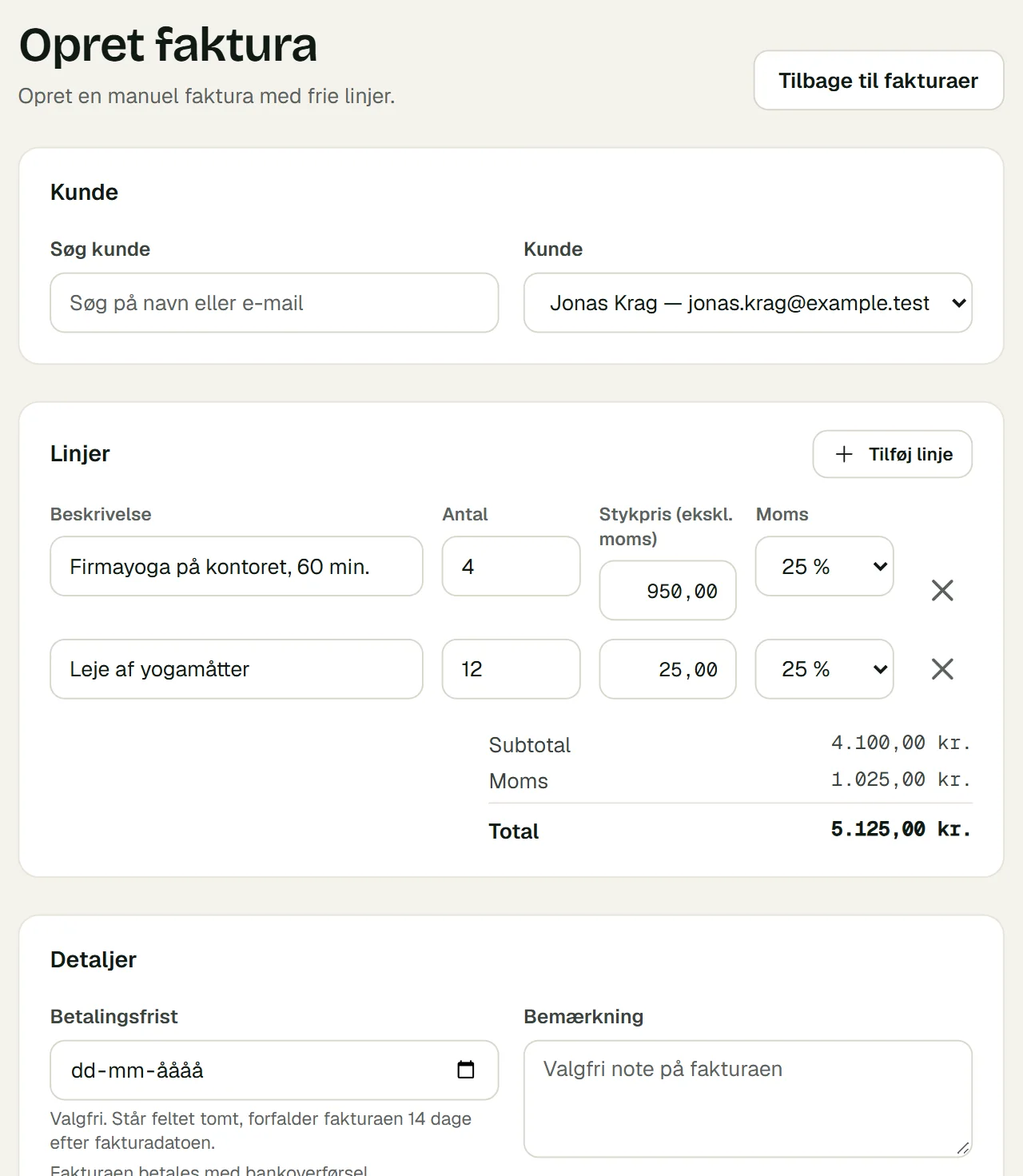The width and height of the screenshot is (1023, 1176).
Task: Open the calendar picker in Betalingsfrist
Action: [466, 1070]
